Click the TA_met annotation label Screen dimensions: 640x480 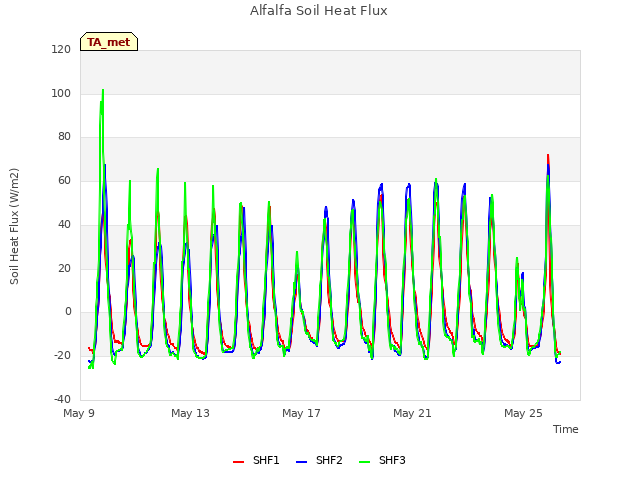(109, 42)
